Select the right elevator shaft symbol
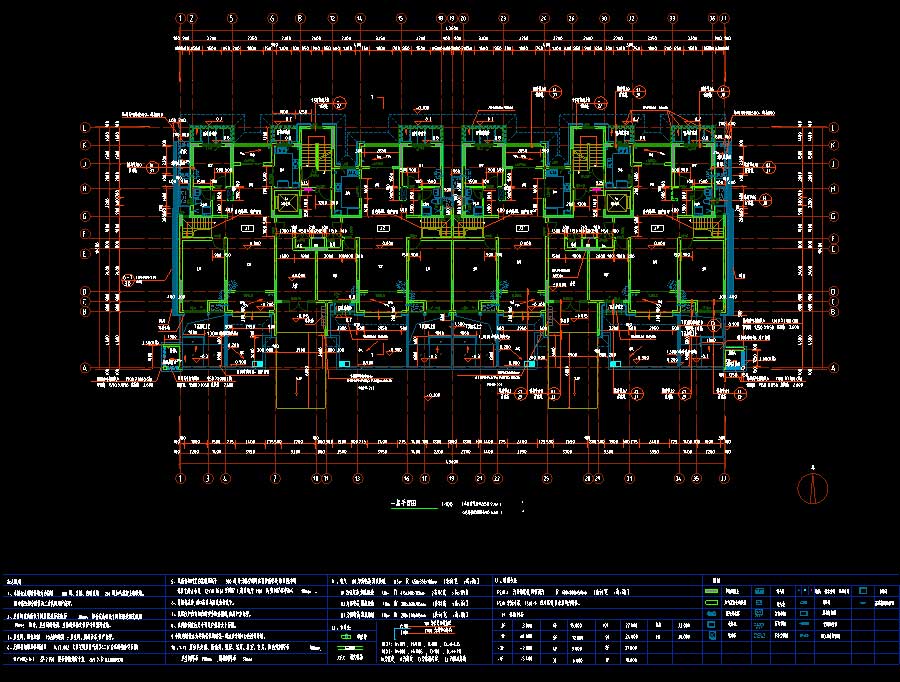The image size is (900, 682). coord(618,203)
